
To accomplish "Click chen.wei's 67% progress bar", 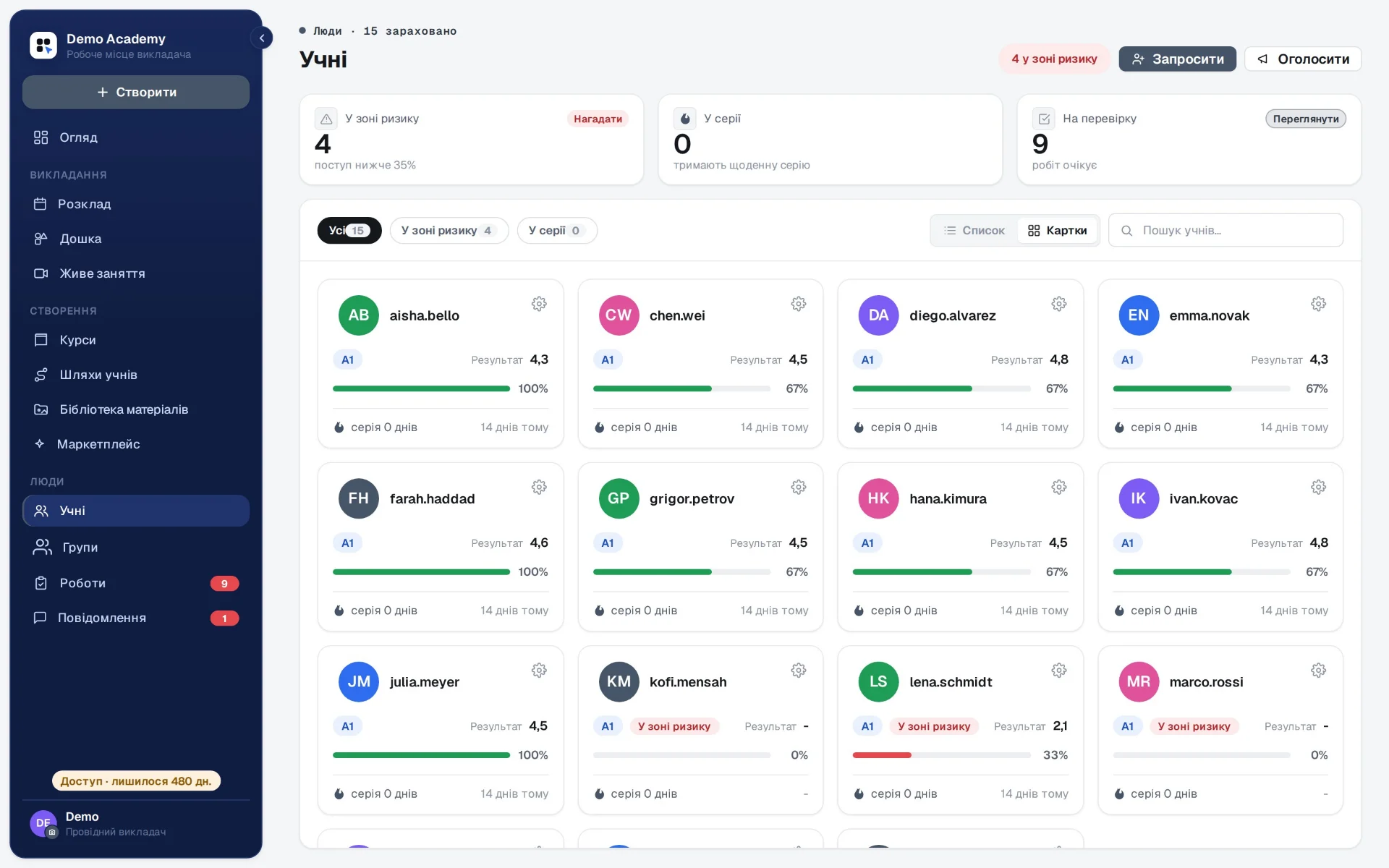I will (x=681, y=388).
